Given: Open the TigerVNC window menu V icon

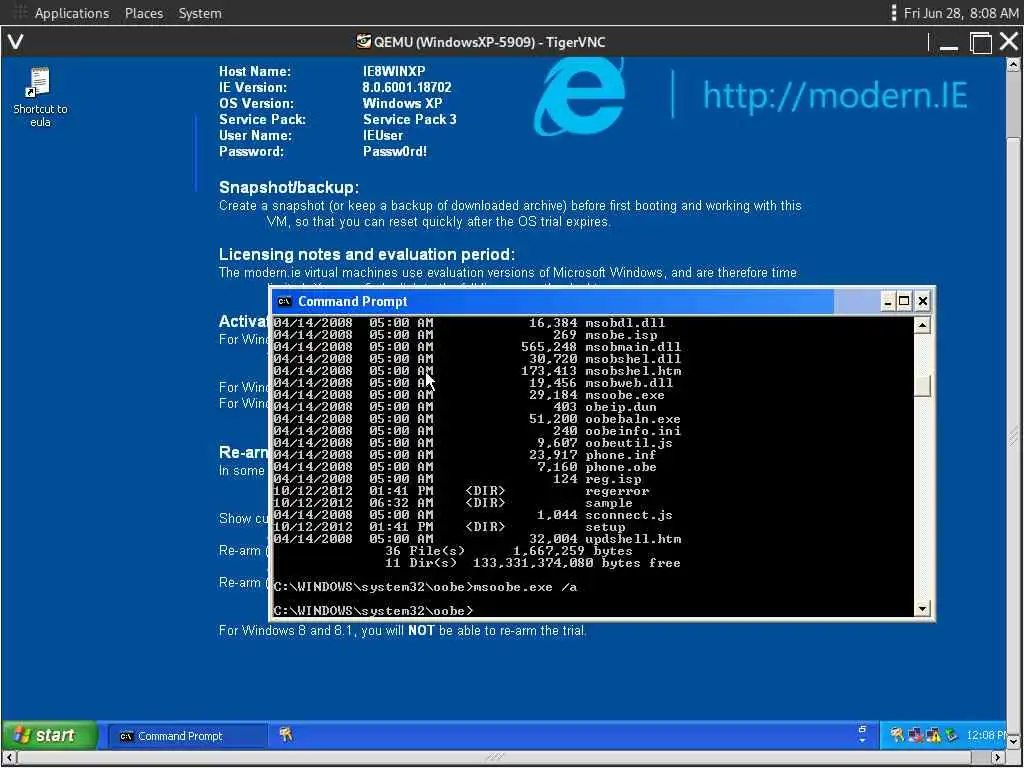Looking at the screenshot, I should point(16,42).
